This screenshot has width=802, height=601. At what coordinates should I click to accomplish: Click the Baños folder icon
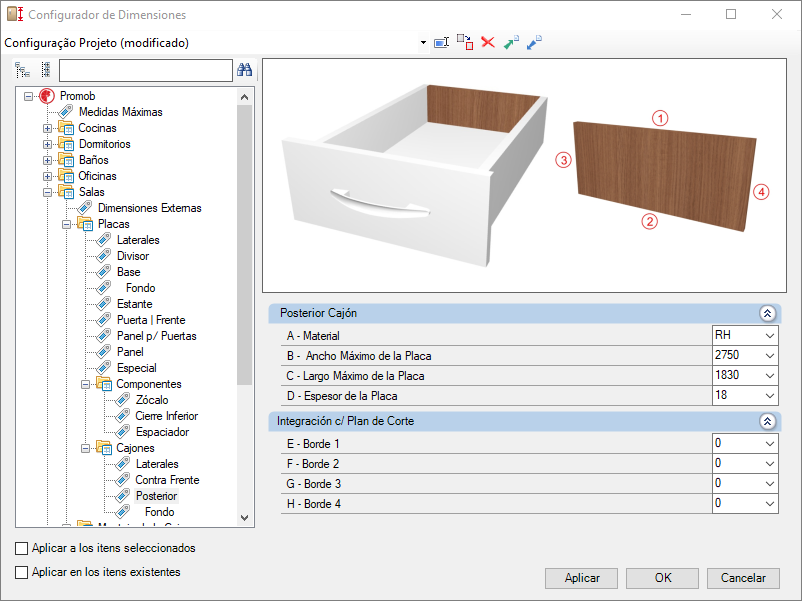tap(66, 160)
